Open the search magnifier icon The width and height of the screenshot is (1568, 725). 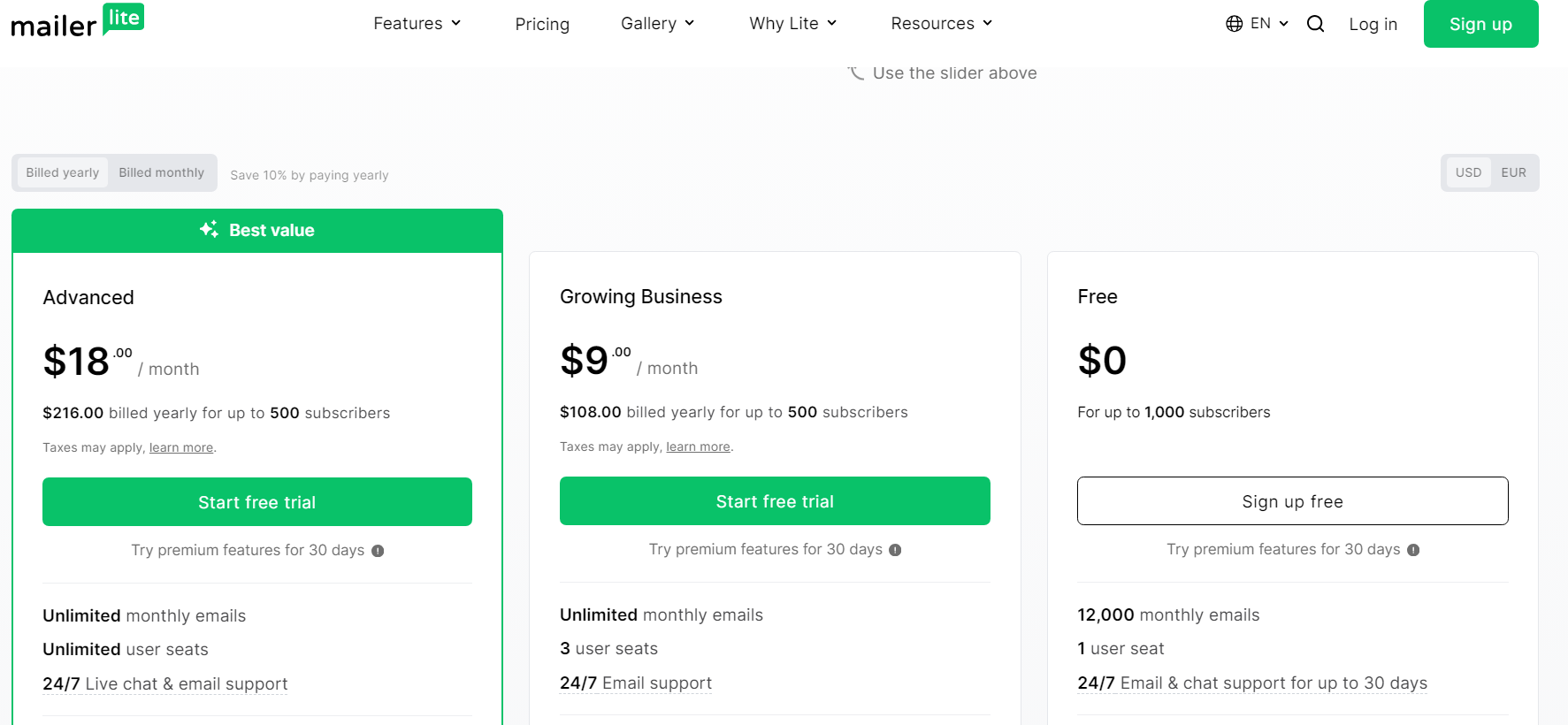(1315, 24)
